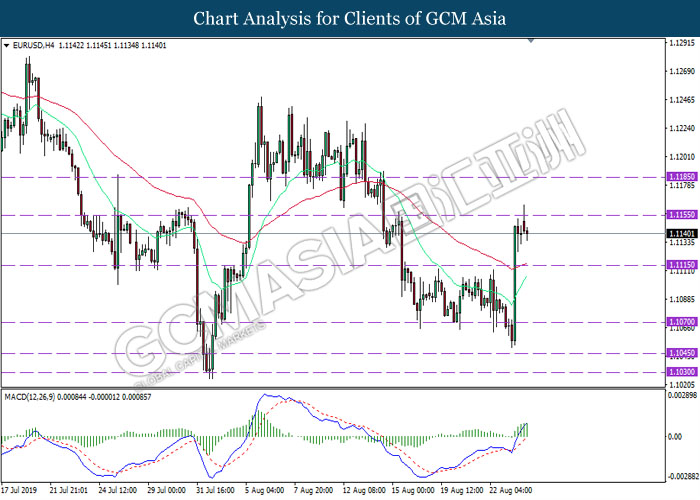Click the EURUSD,H4 symbol label
Image resolution: width=700 pixels, height=500 pixels.
pos(34,46)
